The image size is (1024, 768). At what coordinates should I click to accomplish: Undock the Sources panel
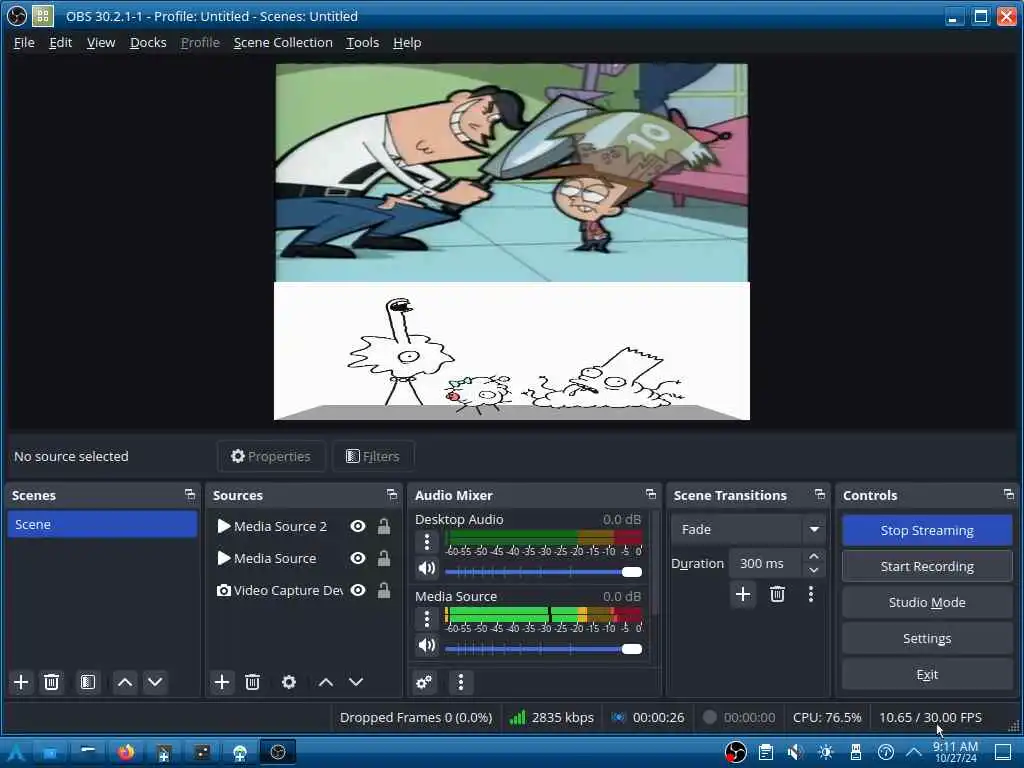tap(391, 494)
